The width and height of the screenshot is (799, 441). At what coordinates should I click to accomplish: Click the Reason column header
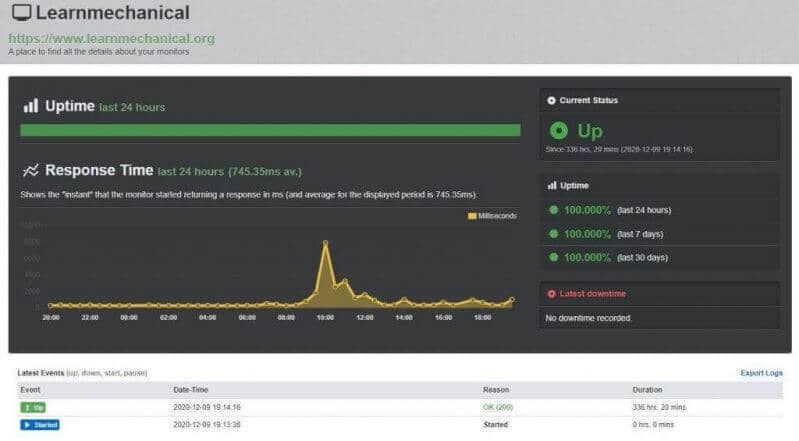tap(496, 390)
